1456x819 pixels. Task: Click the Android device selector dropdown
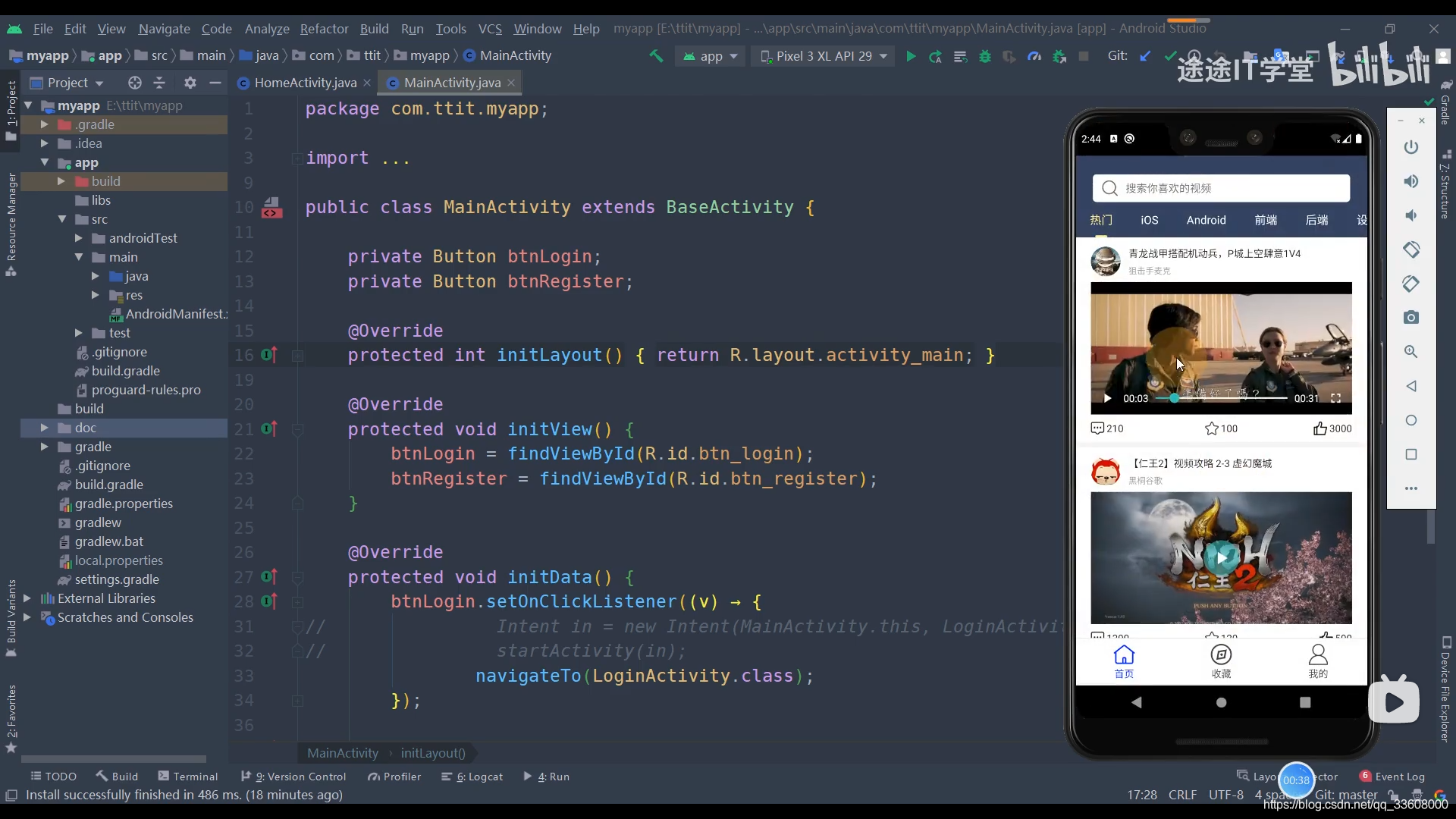[x=819, y=56]
